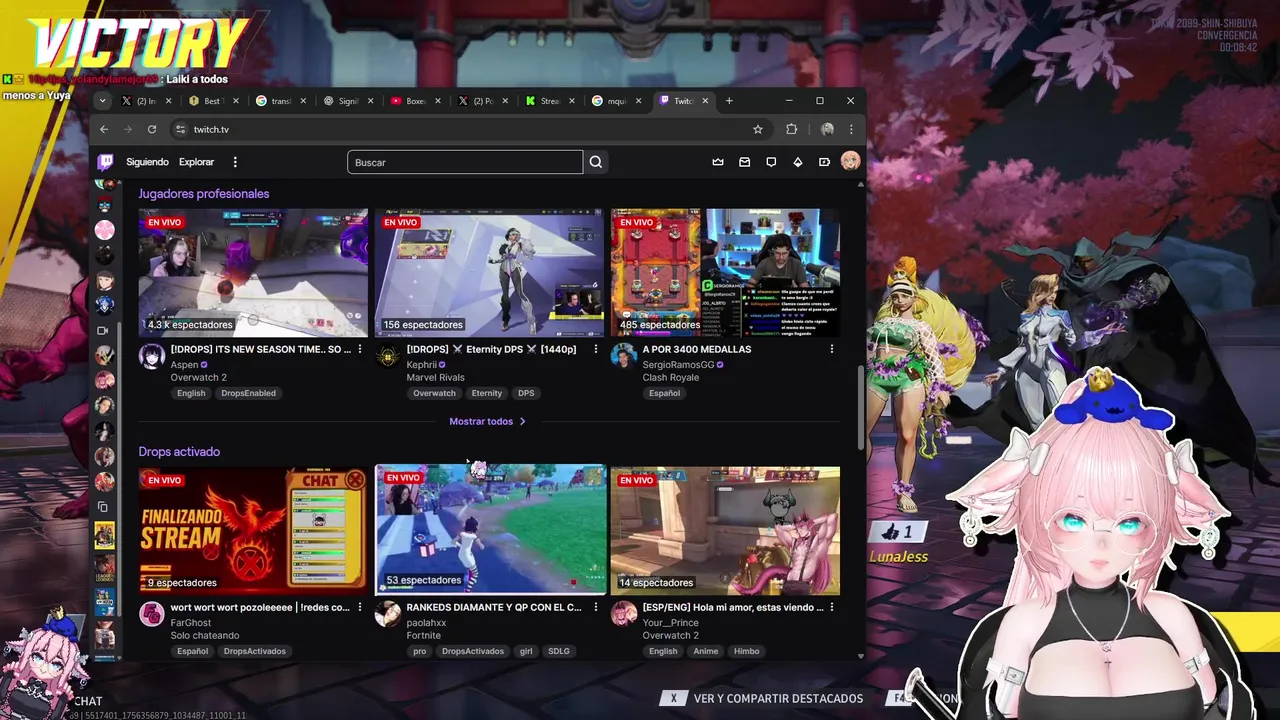The image size is (1280, 720).
Task: Open FarGhost's channel avatar
Action: pos(152,614)
